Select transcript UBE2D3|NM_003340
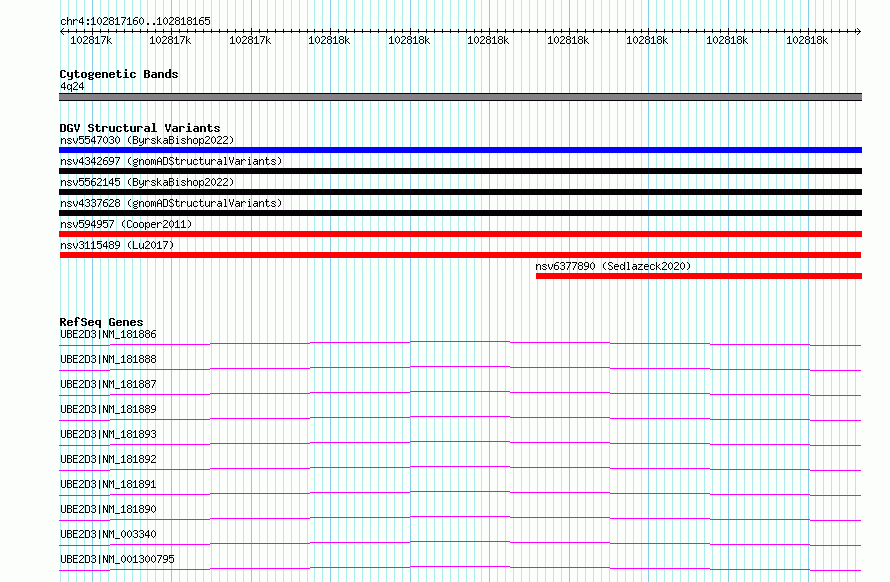Image resolution: width=890 pixels, height=582 pixels. [108, 534]
